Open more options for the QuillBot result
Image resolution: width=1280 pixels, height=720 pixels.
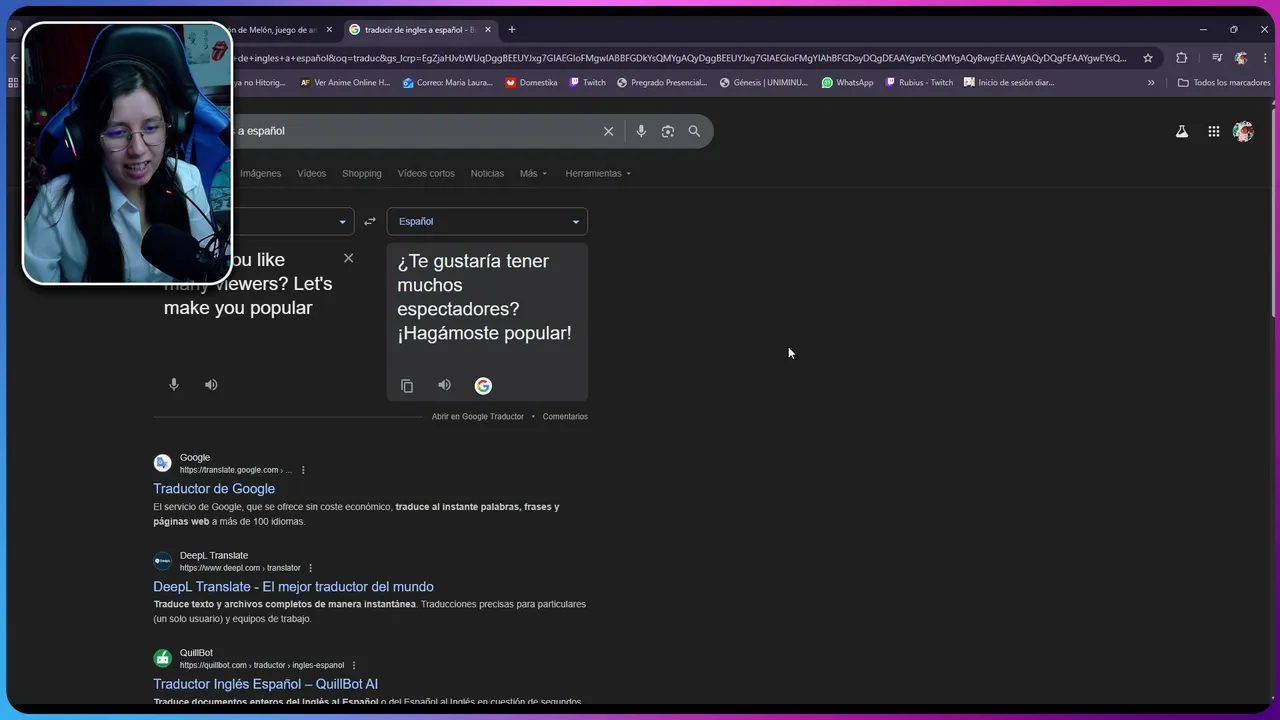354,665
